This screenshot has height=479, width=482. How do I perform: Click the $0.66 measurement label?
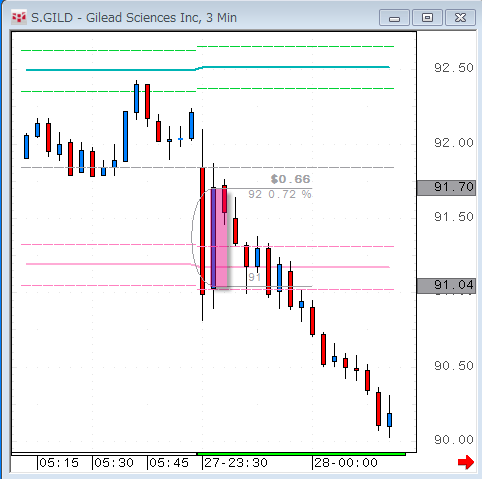290,179
